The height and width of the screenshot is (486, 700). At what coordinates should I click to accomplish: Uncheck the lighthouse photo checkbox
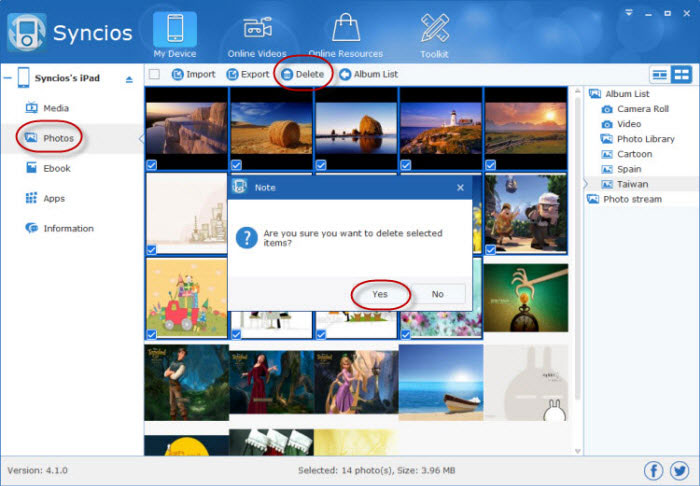pyautogui.click(x=405, y=165)
